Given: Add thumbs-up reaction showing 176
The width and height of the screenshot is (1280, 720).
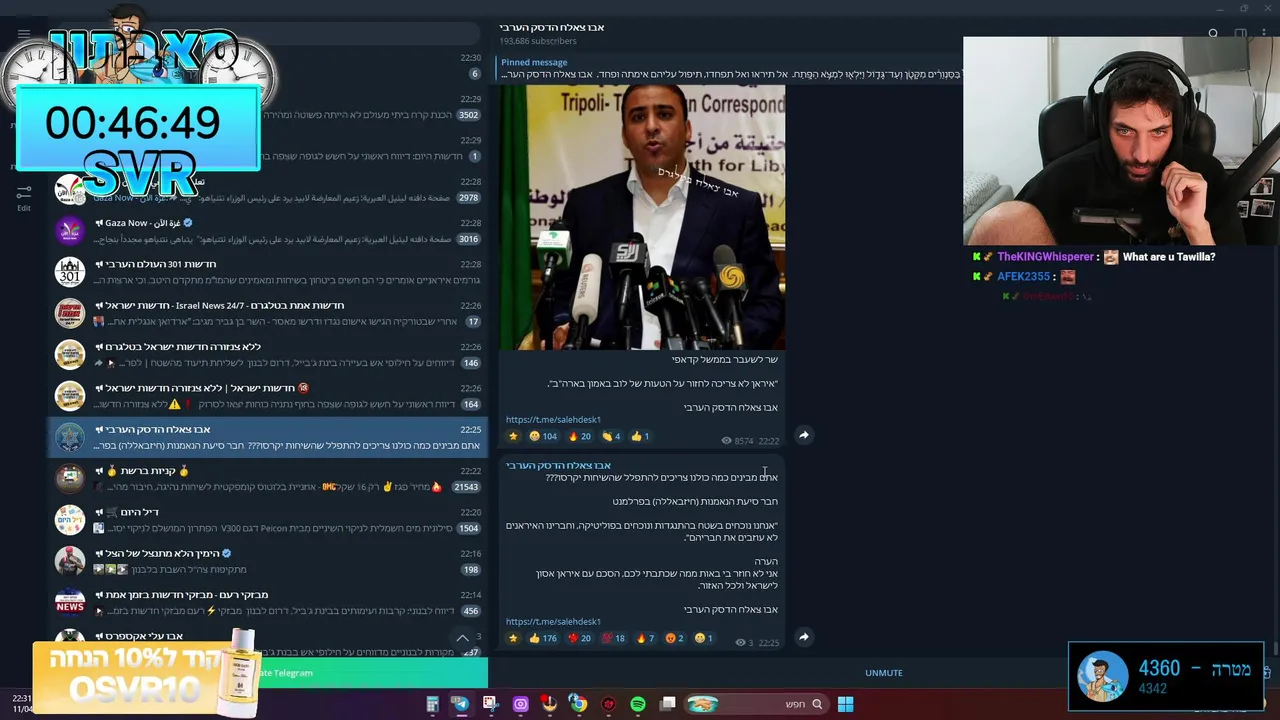Looking at the screenshot, I should (x=543, y=638).
